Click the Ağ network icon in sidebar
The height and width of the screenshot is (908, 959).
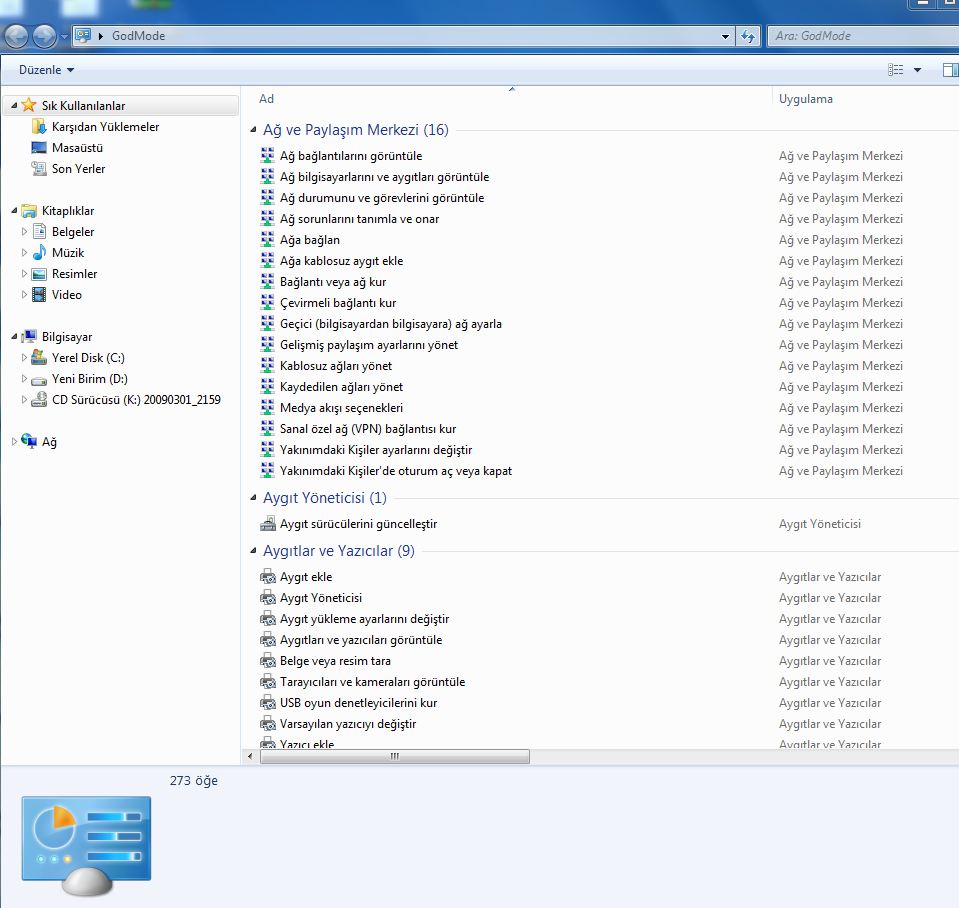pos(29,441)
